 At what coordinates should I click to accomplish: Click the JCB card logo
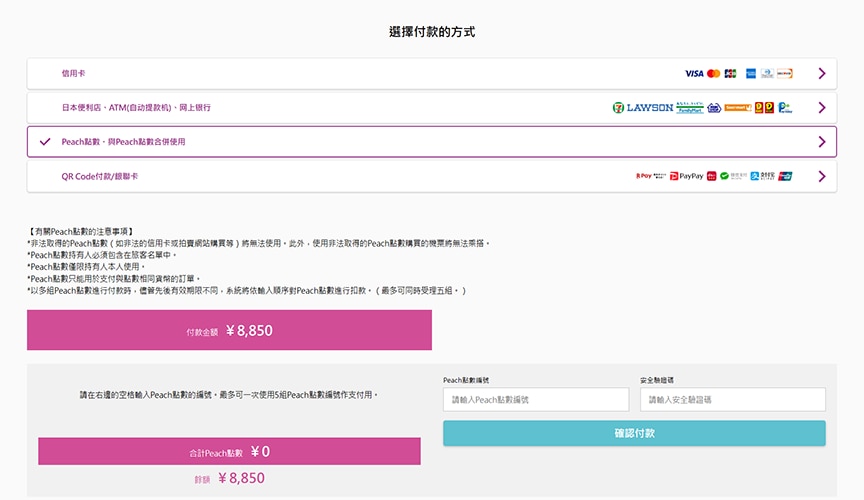[x=731, y=73]
